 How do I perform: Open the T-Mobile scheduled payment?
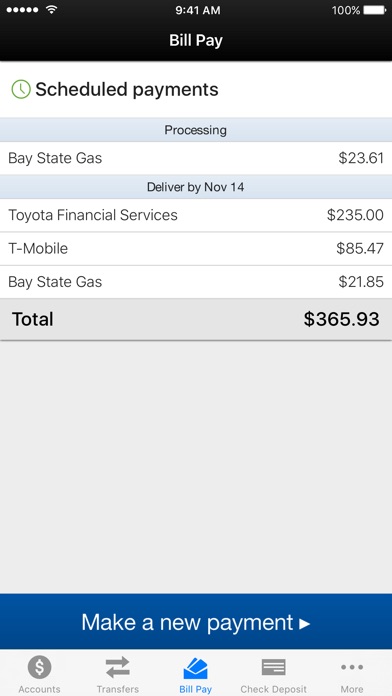[196, 249]
